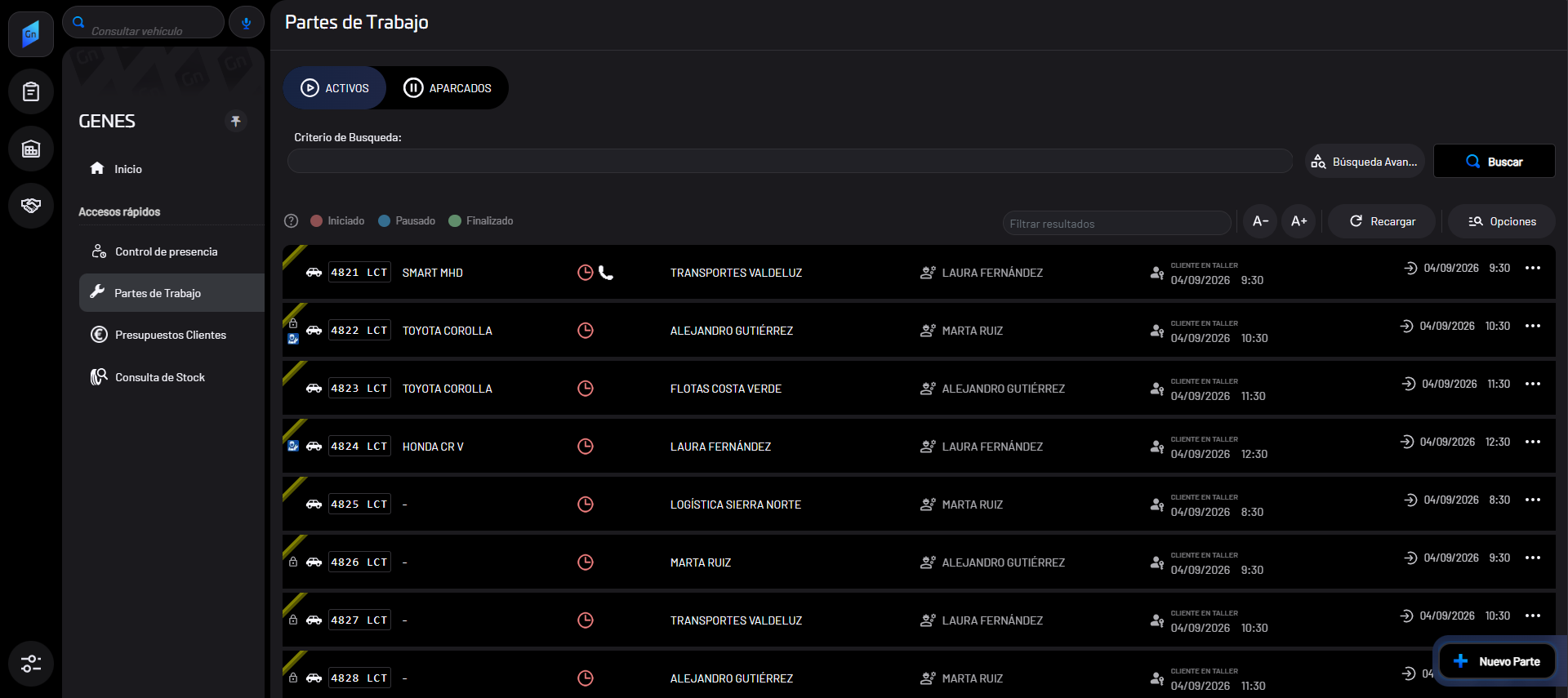This screenshot has height=698, width=1568.
Task: Open the more options menu for order 4826
Action: [x=1533, y=558]
